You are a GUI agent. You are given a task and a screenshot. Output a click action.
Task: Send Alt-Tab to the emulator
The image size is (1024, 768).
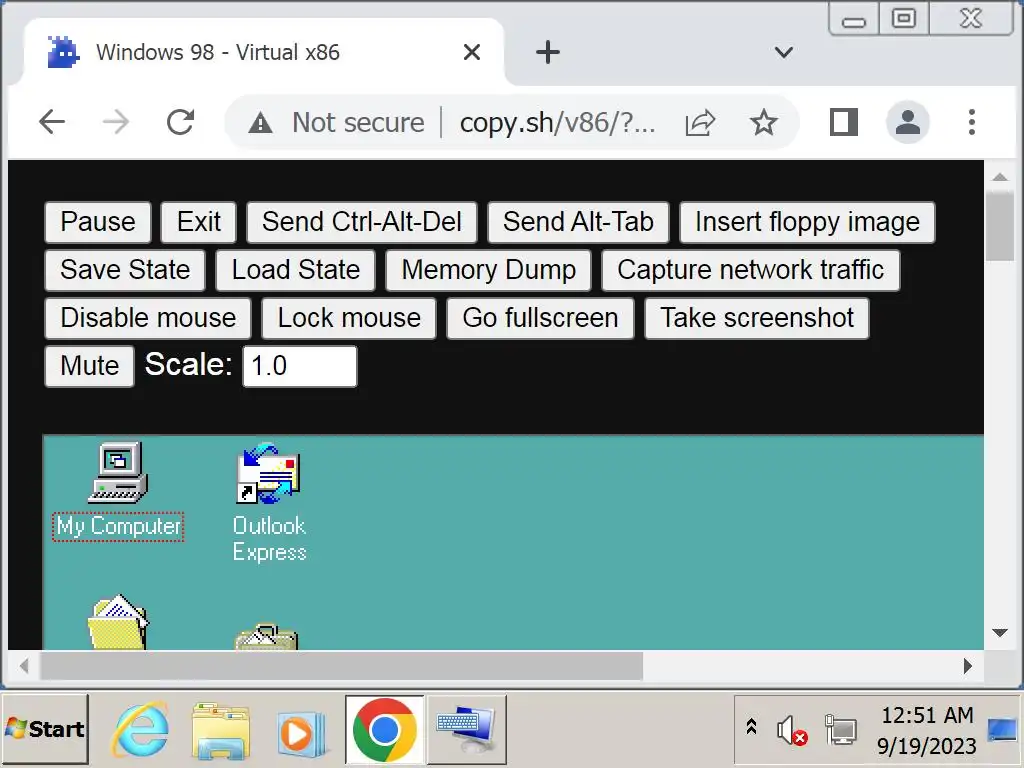(578, 222)
